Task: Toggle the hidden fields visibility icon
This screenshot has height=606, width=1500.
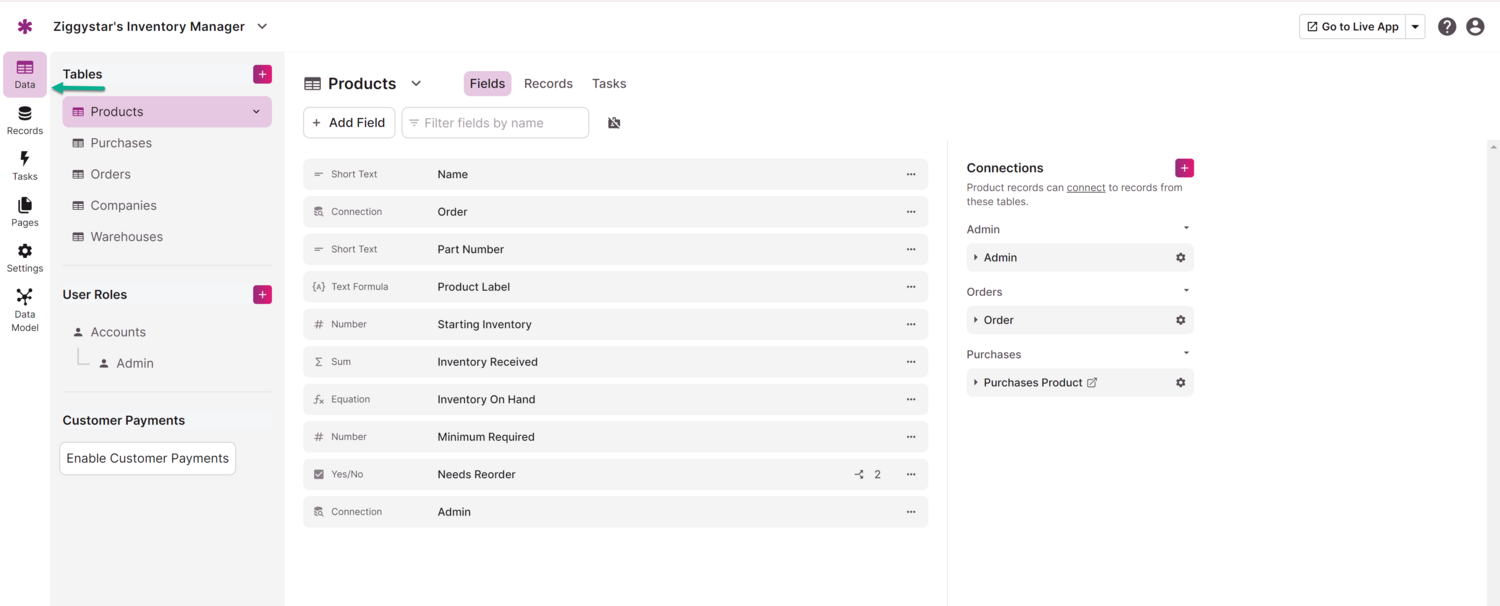Action: [614, 123]
